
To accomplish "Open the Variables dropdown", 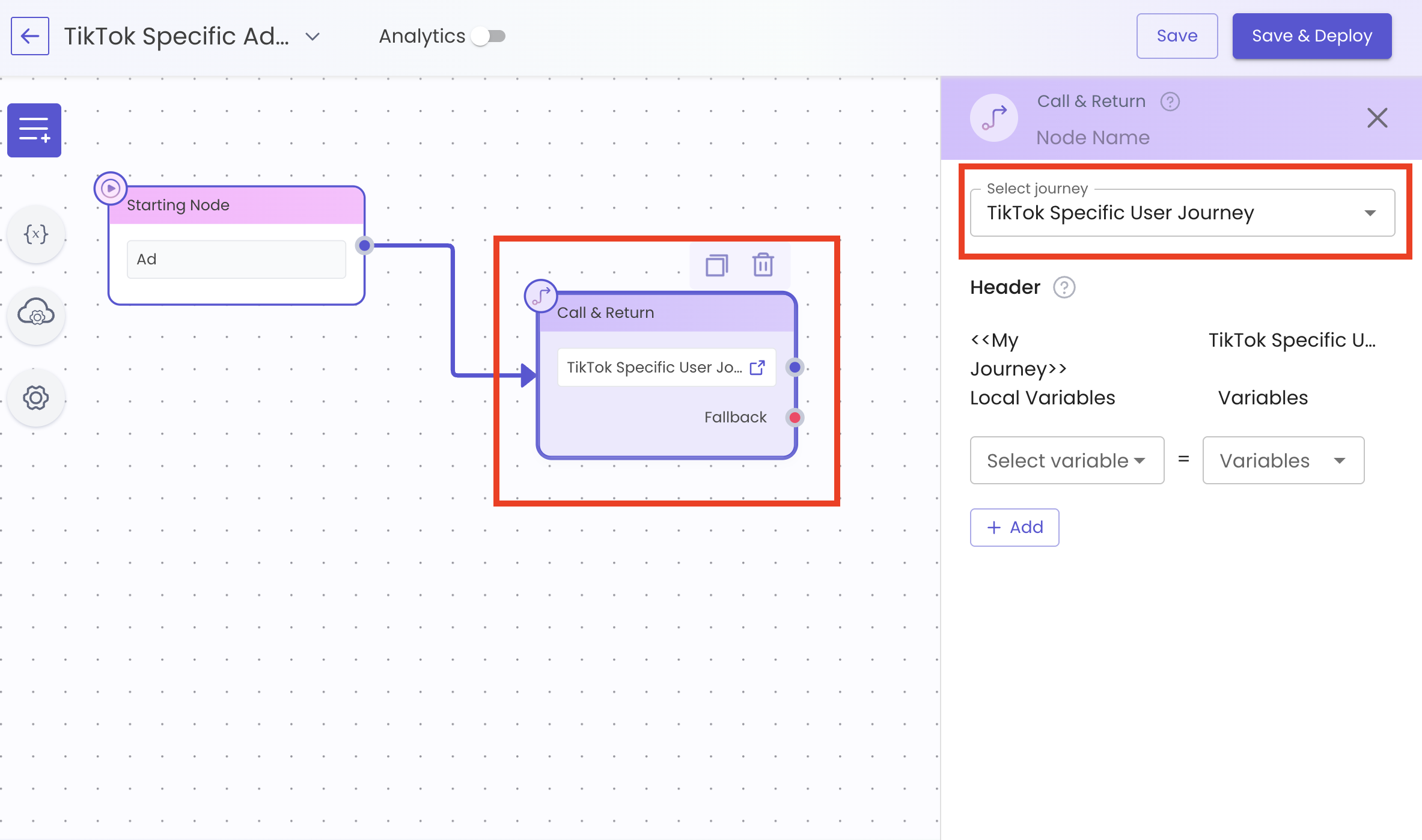I will pos(1283,461).
